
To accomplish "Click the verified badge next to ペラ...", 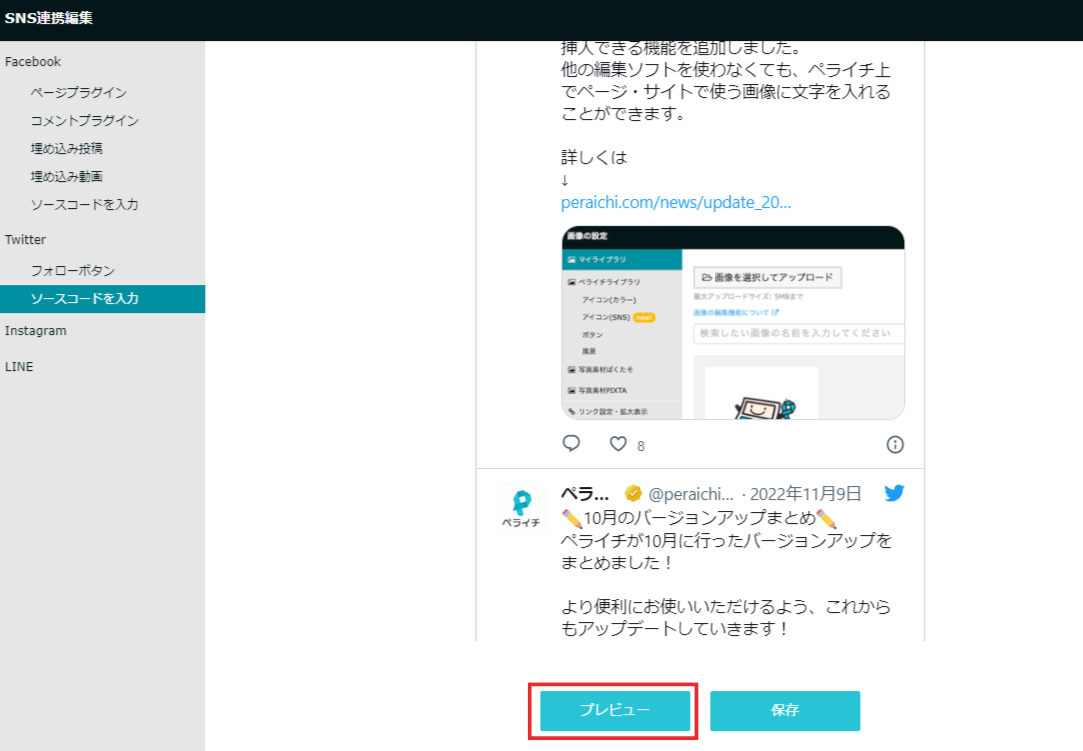I will [633, 493].
